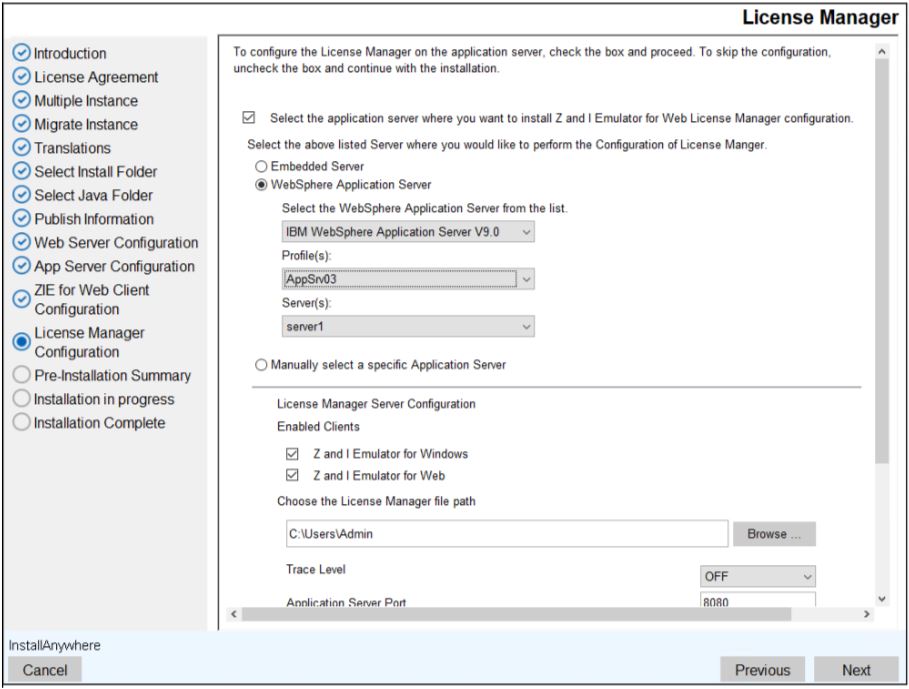Click the Web Server Configuration checkmark icon

(21, 242)
